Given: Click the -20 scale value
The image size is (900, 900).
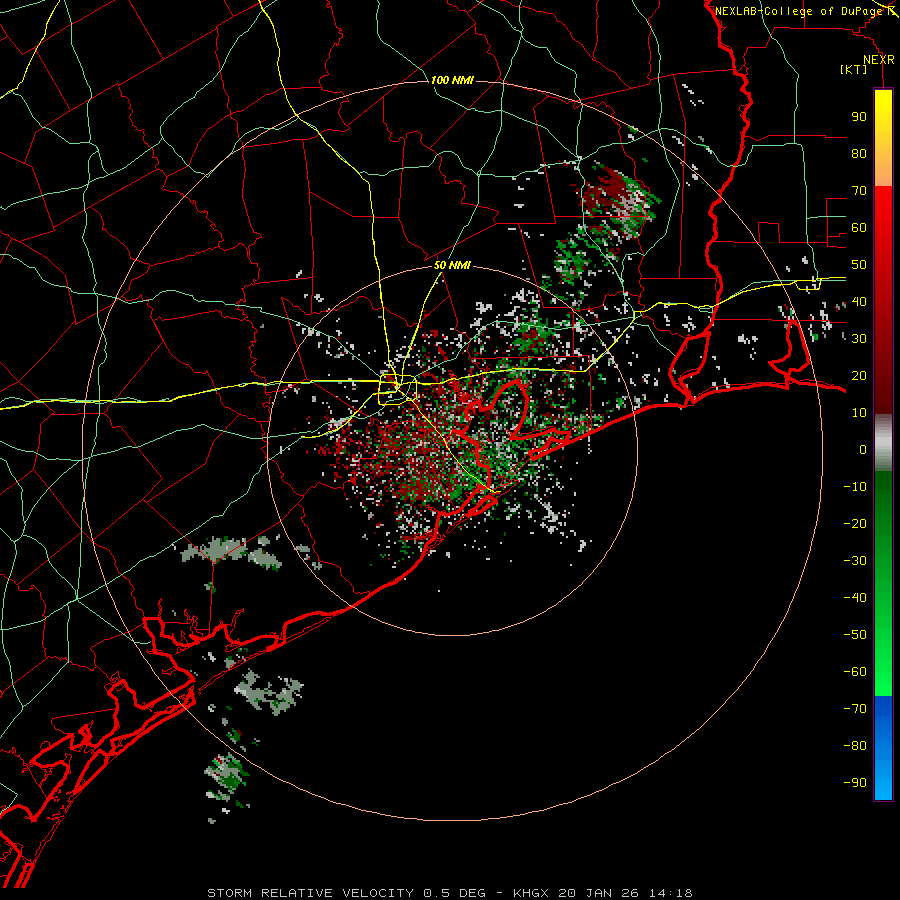Looking at the screenshot, I should point(855,523).
